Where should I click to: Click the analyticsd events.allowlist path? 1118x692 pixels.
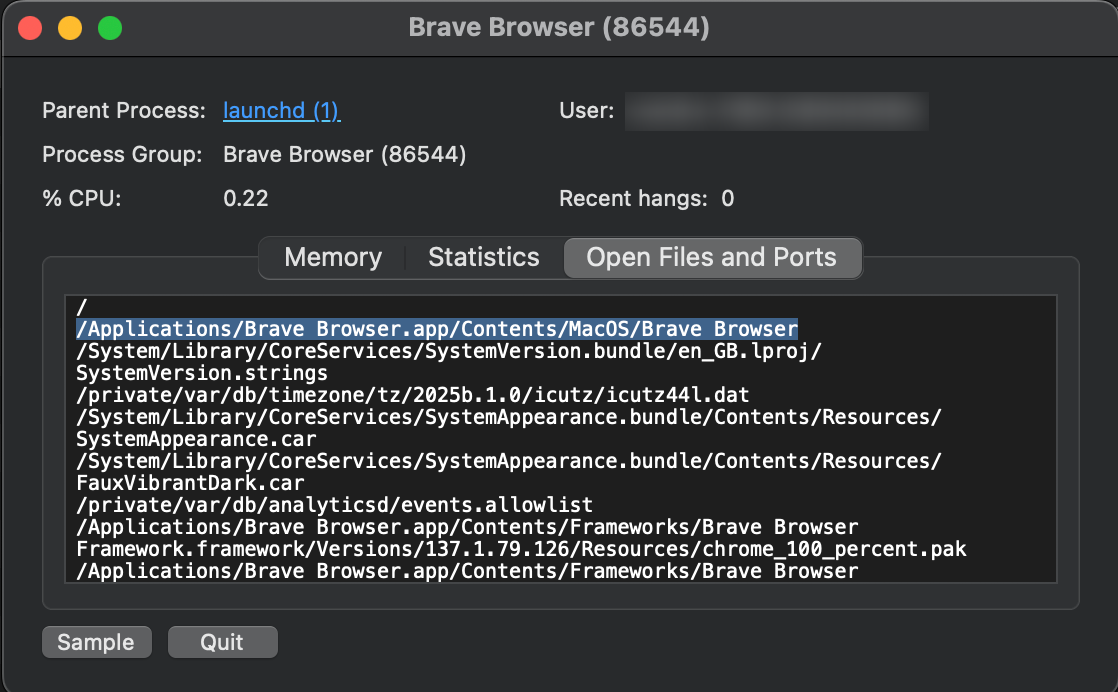point(334,505)
